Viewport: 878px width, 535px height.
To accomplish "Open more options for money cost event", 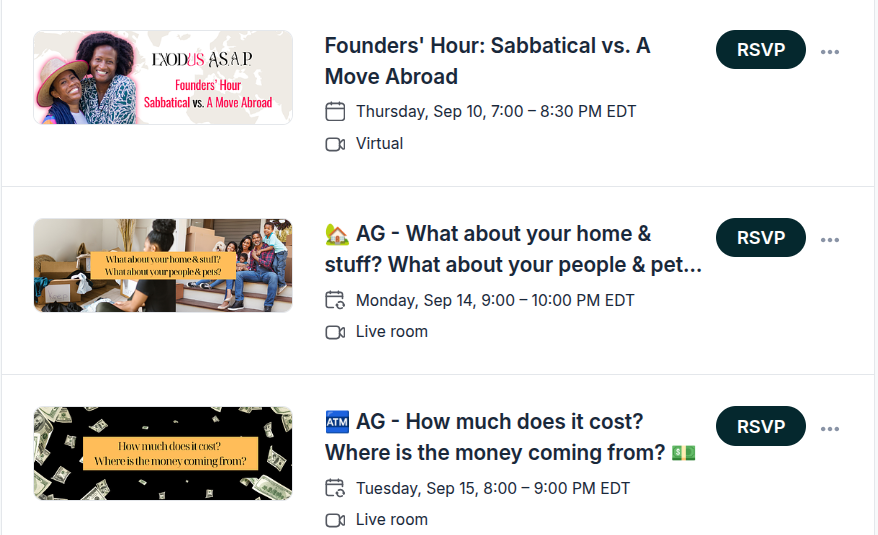I will click(830, 429).
